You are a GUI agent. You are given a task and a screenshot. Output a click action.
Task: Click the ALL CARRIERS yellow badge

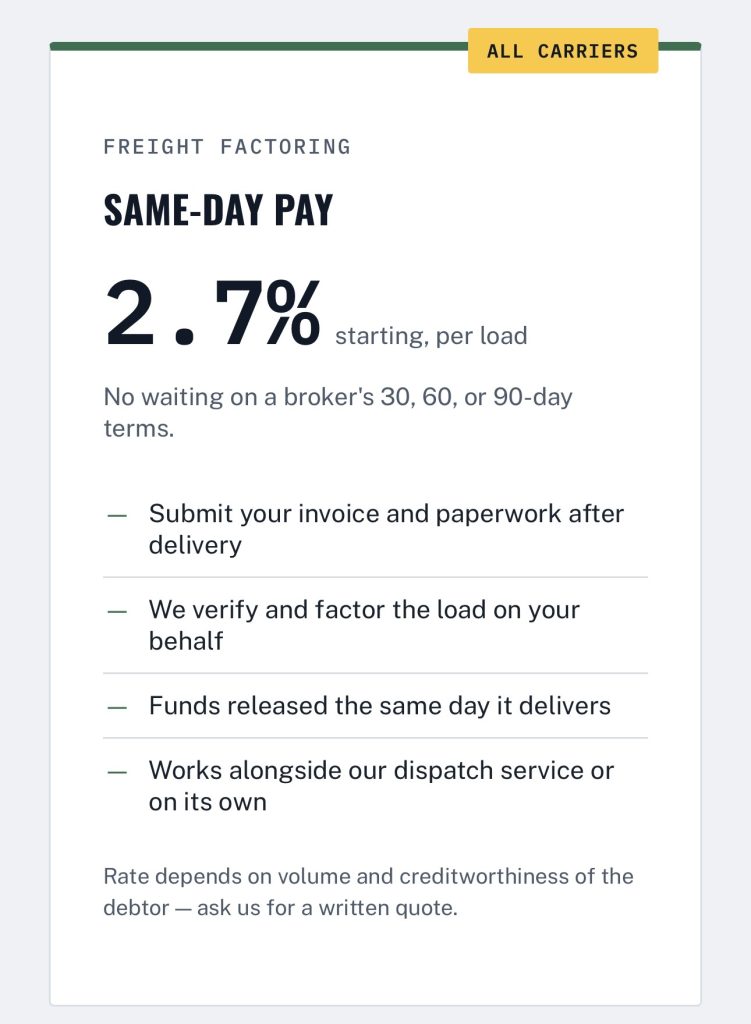tap(563, 50)
